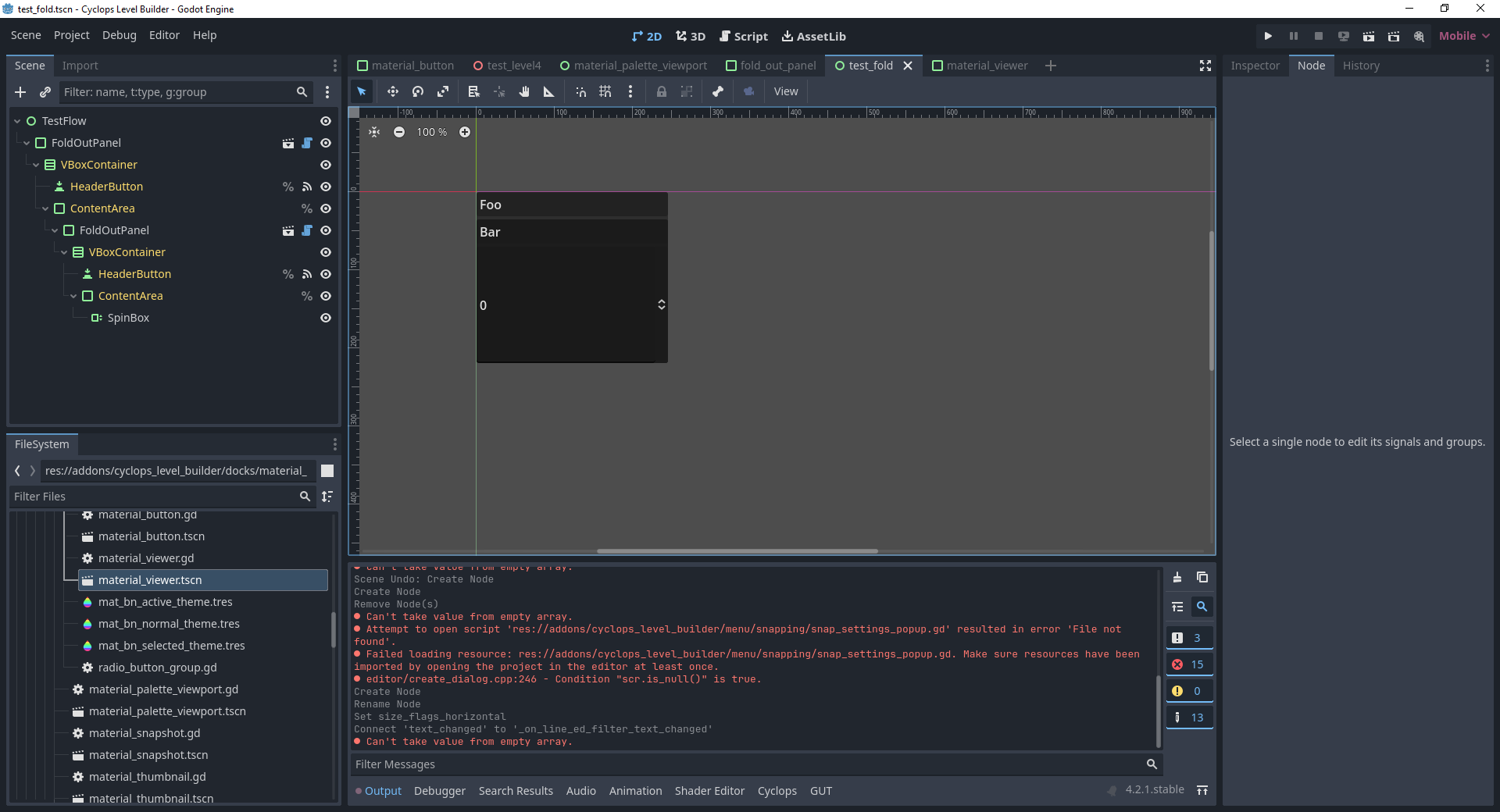Switch to the 3D workspace
1500x812 pixels.
(x=690, y=36)
